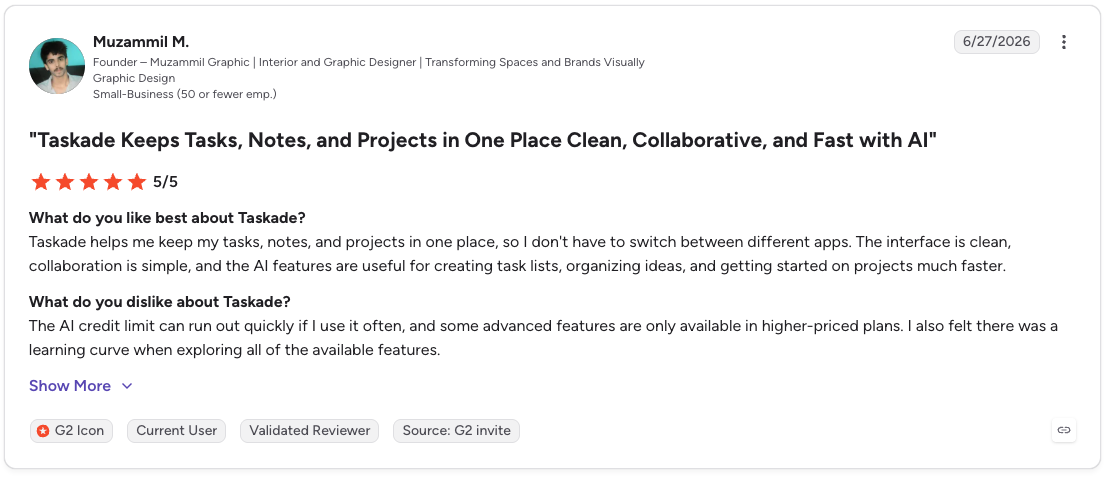Click the fifth rating star
This screenshot has width=1106, height=482.
[x=137, y=182]
